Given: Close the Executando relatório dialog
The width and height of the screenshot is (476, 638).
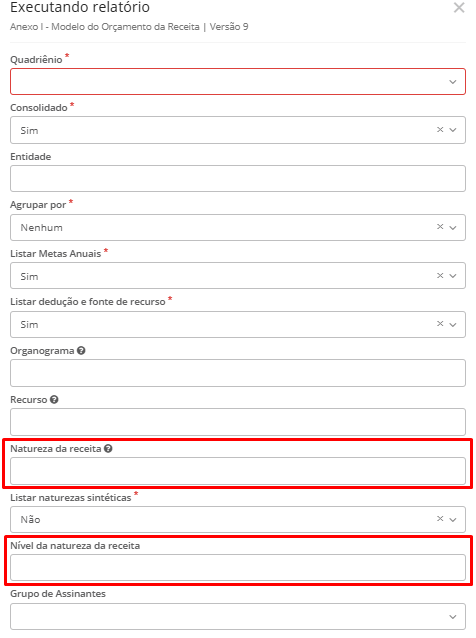Looking at the screenshot, I should (x=459, y=7).
